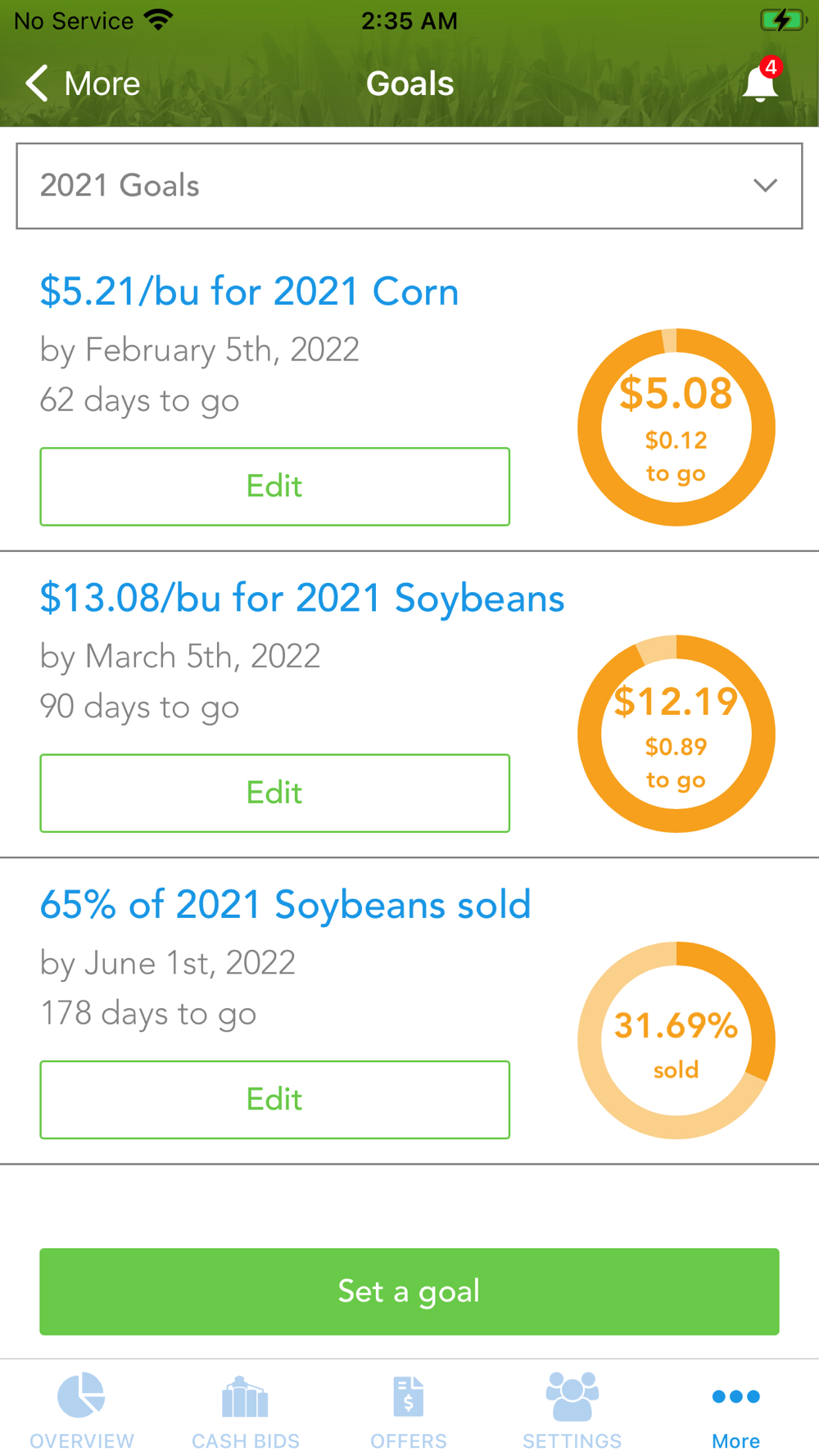Screen dimensions: 819x1456
Task: Tap the battery charging status icon
Action: (x=782, y=20)
